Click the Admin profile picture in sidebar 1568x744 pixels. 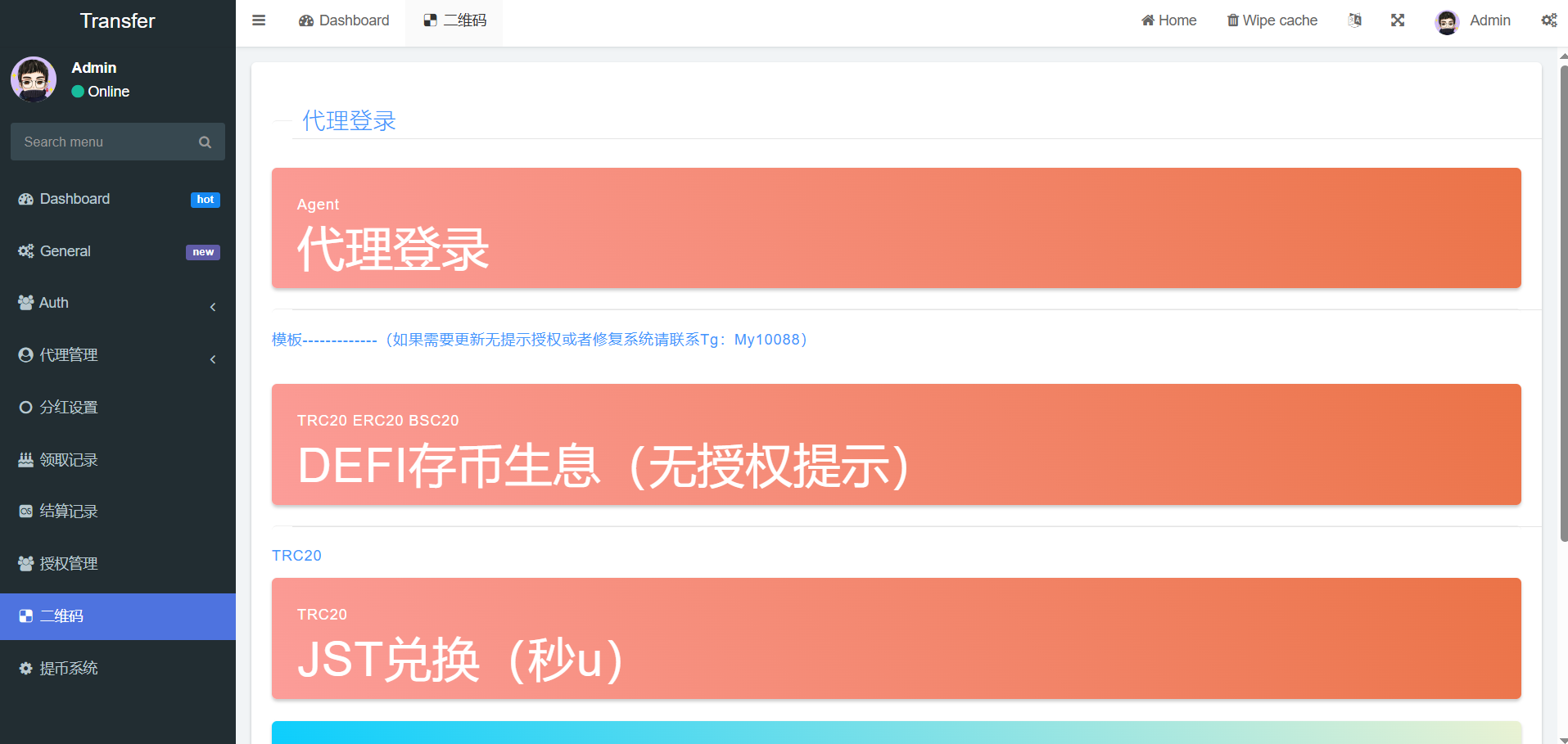[34, 79]
